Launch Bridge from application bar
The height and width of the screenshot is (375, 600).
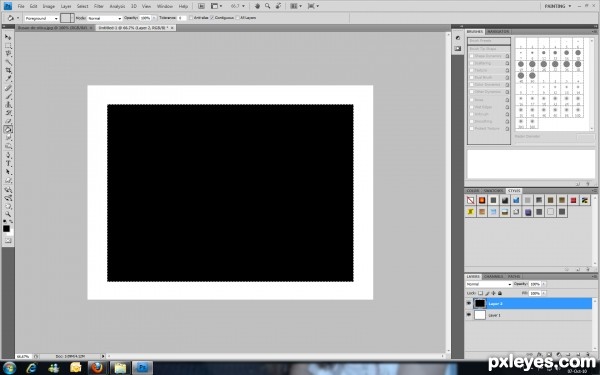(x=201, y=6)
